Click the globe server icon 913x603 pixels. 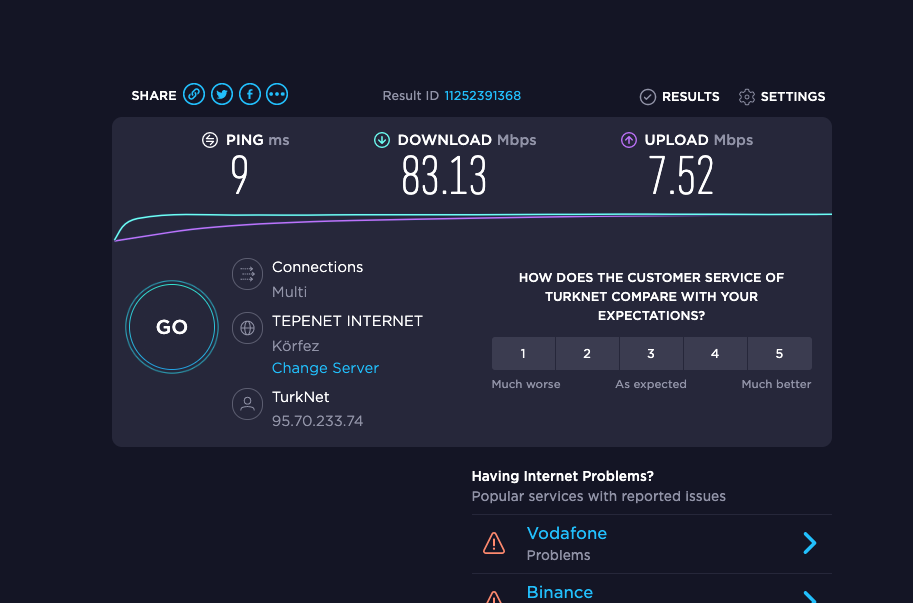247,328
